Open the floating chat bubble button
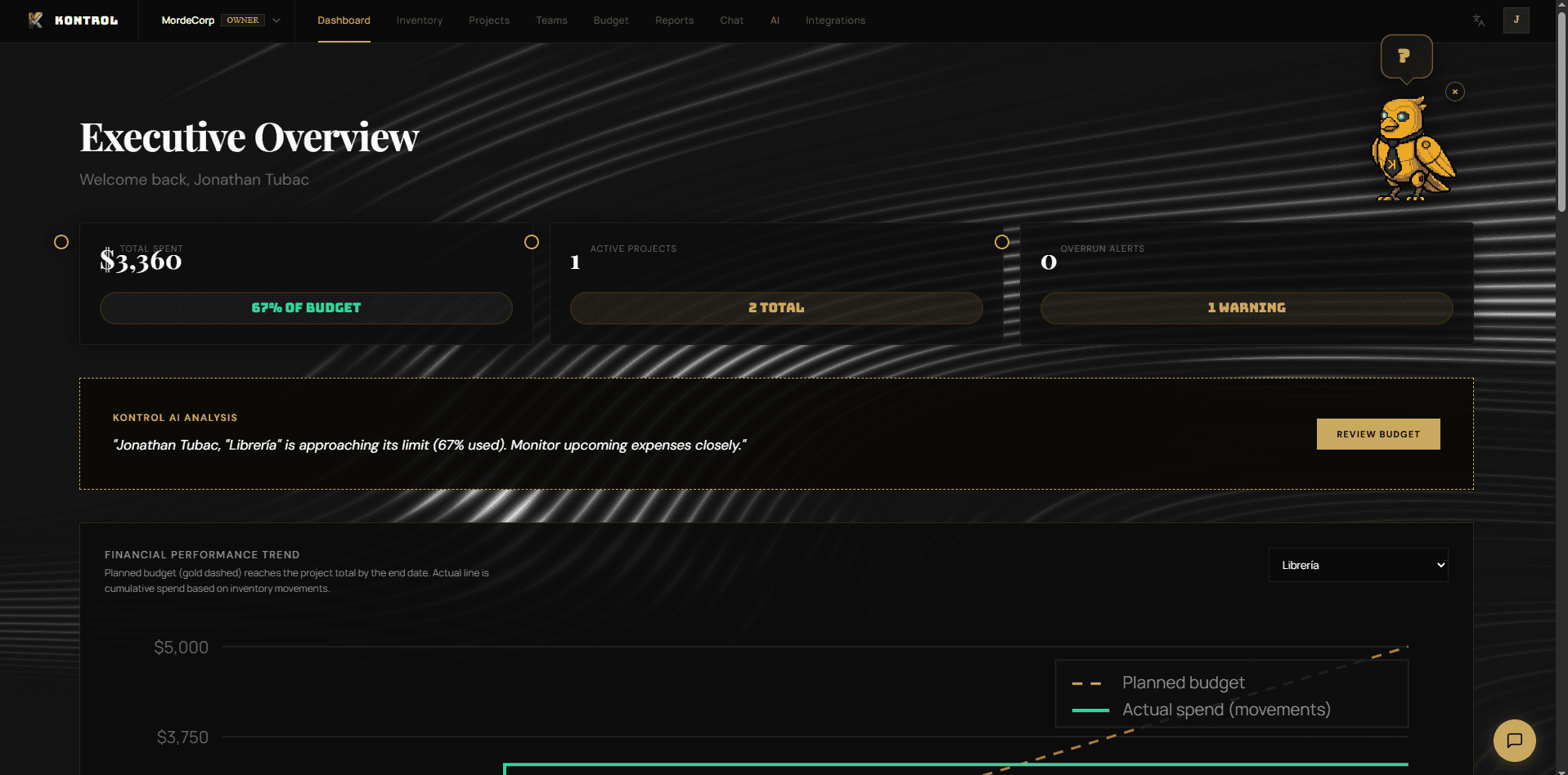This screenshot has height=775, width=1568. (1515, 741)
